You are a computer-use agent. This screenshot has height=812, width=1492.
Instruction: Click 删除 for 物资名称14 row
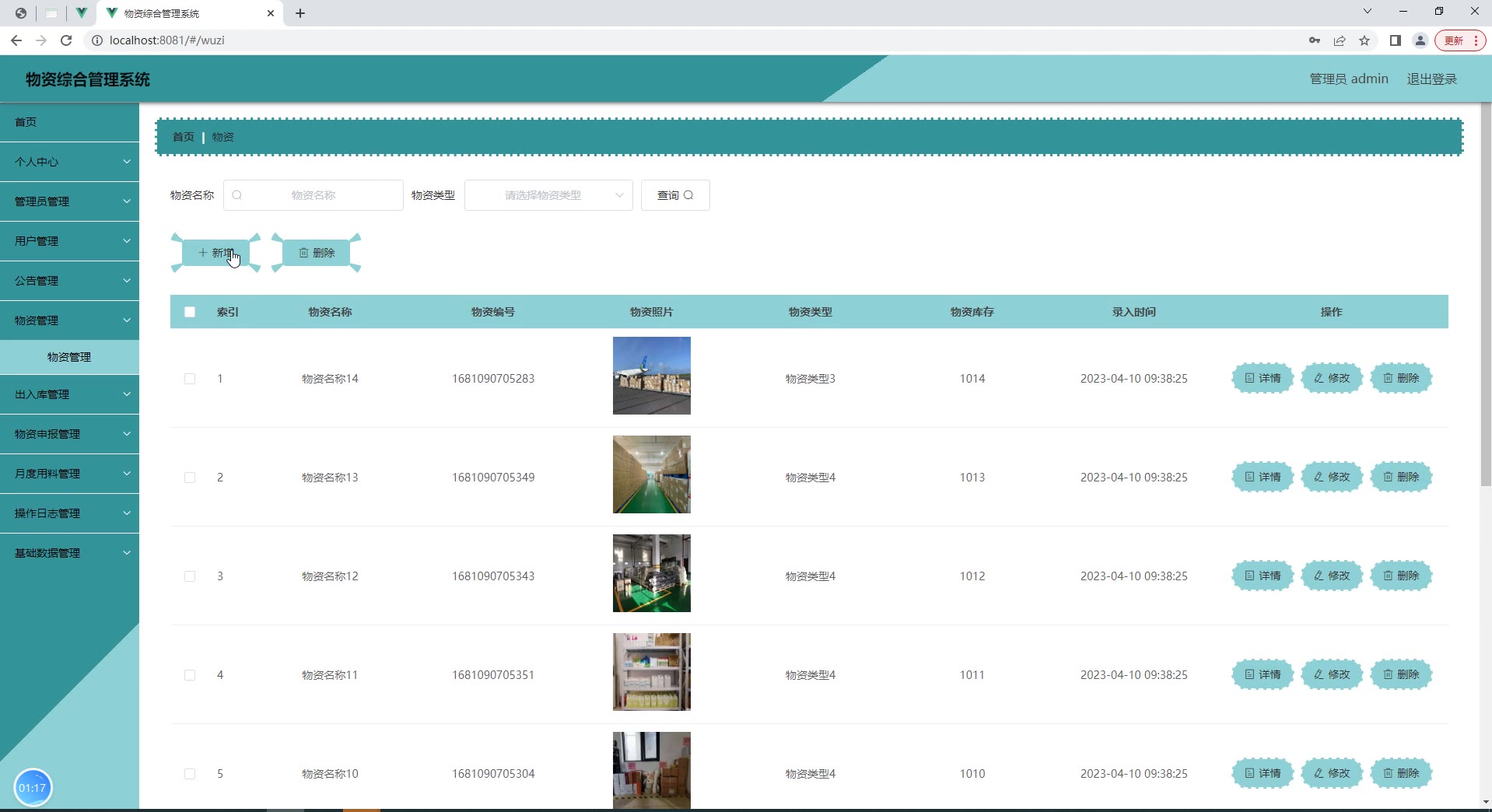tap(1401, 378)
